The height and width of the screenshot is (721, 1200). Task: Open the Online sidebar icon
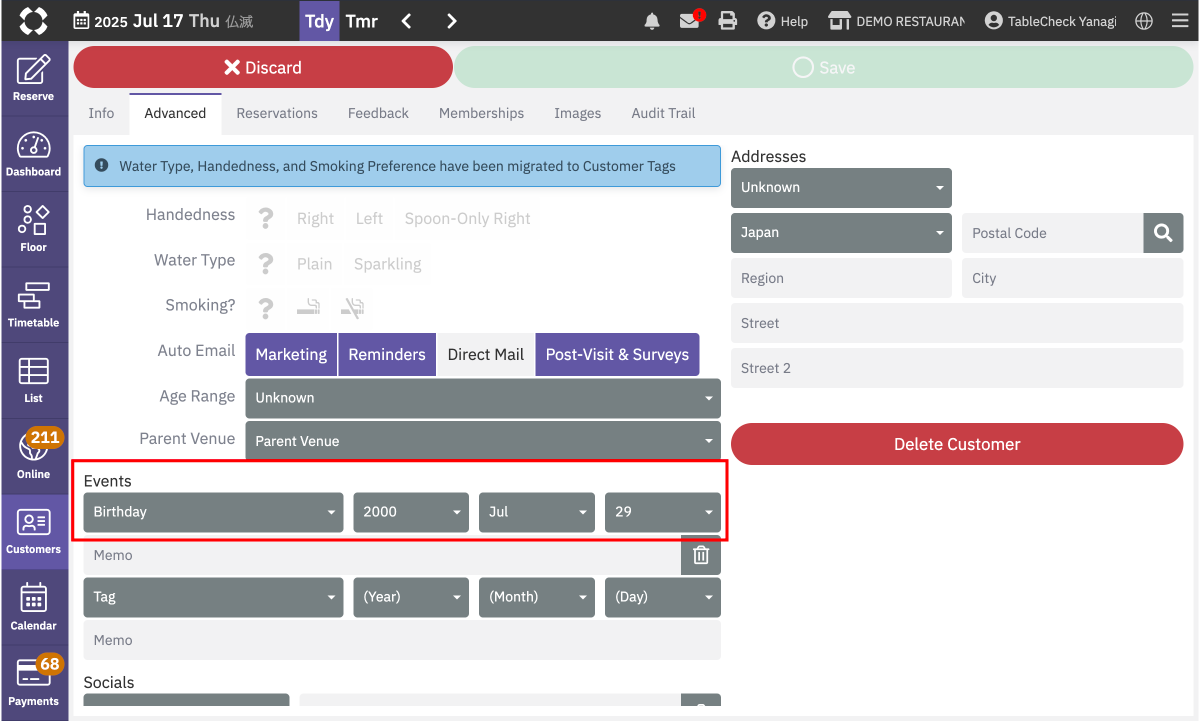33,456
